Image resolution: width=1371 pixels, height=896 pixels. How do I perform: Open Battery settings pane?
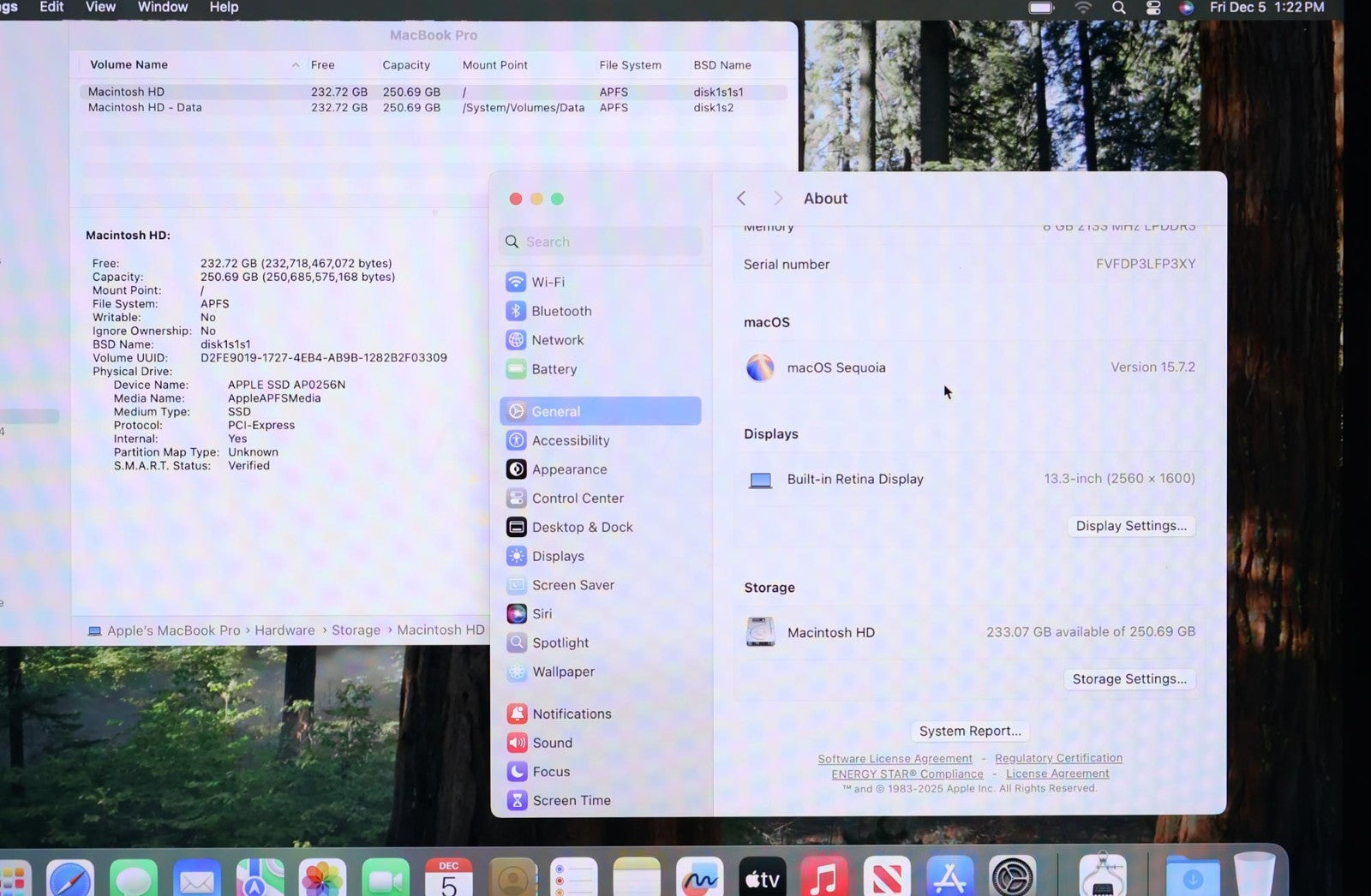(554, 369)
